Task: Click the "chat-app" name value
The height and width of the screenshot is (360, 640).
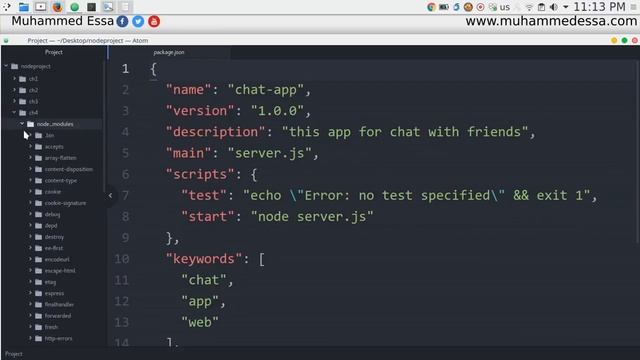Action: pyautogui.click(x=266, y=89)
